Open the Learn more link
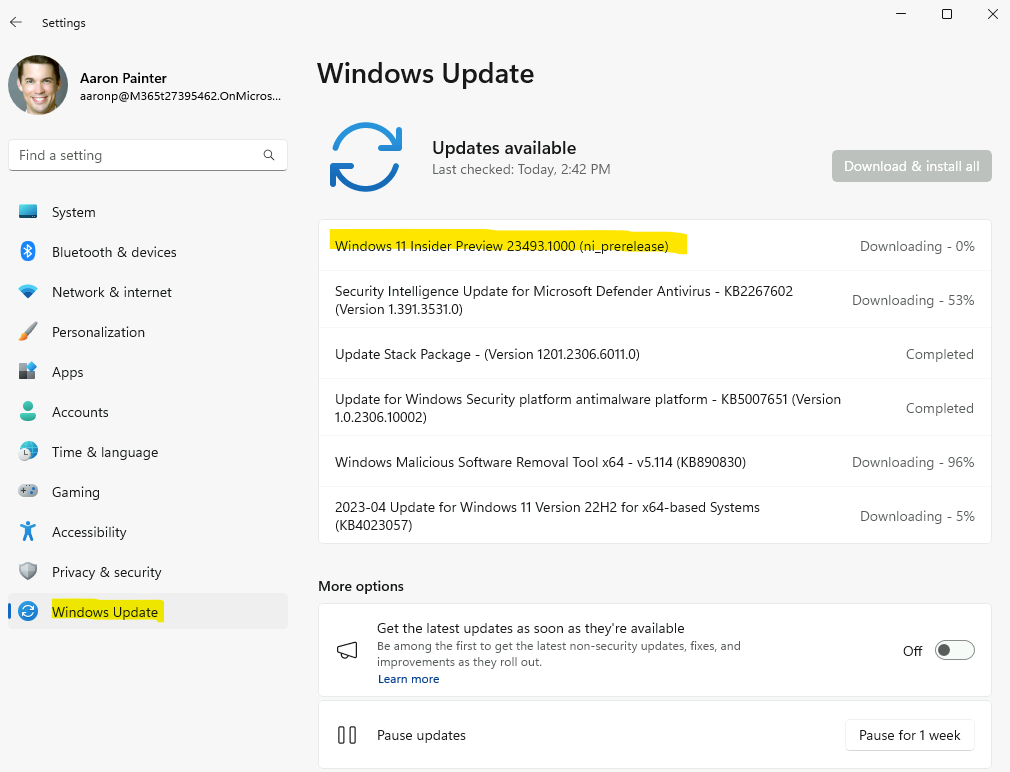This screenshot has width=1010, height=772. pyautogui.click(x=408, y=679)
